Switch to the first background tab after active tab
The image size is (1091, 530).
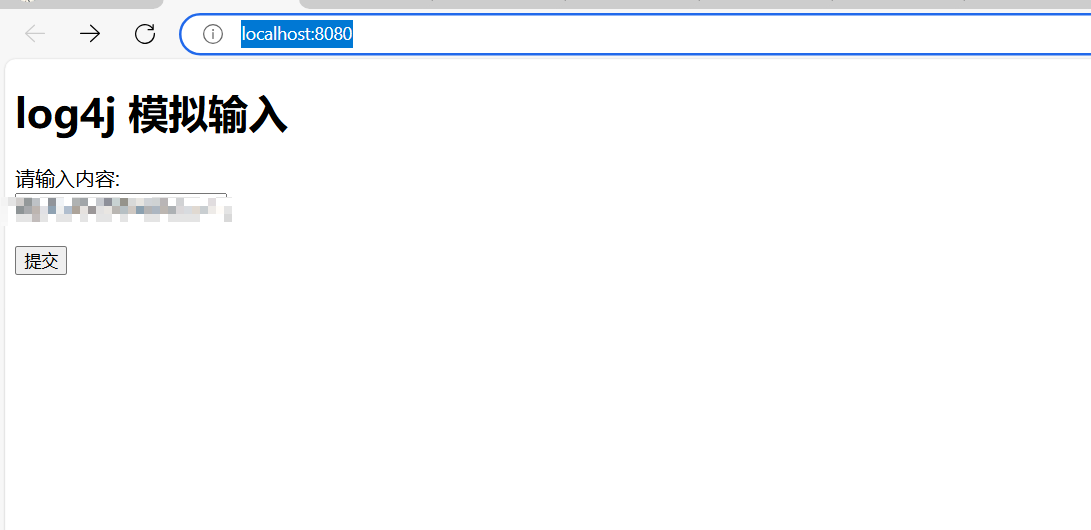(366, 3)
